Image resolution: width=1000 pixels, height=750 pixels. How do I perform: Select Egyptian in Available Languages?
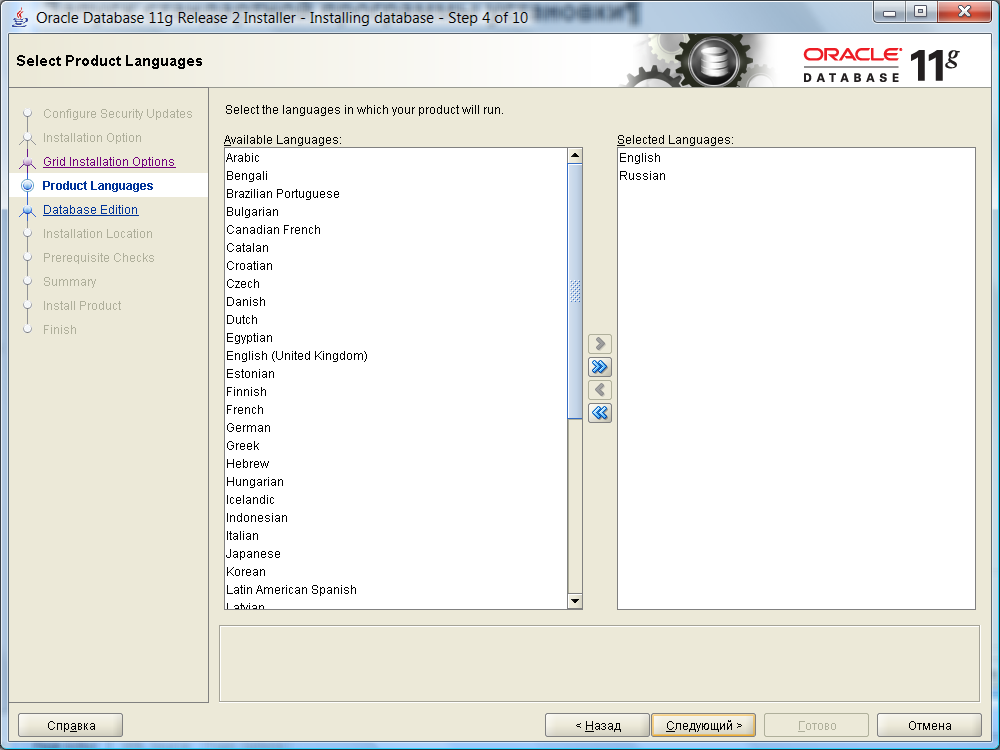395,337
